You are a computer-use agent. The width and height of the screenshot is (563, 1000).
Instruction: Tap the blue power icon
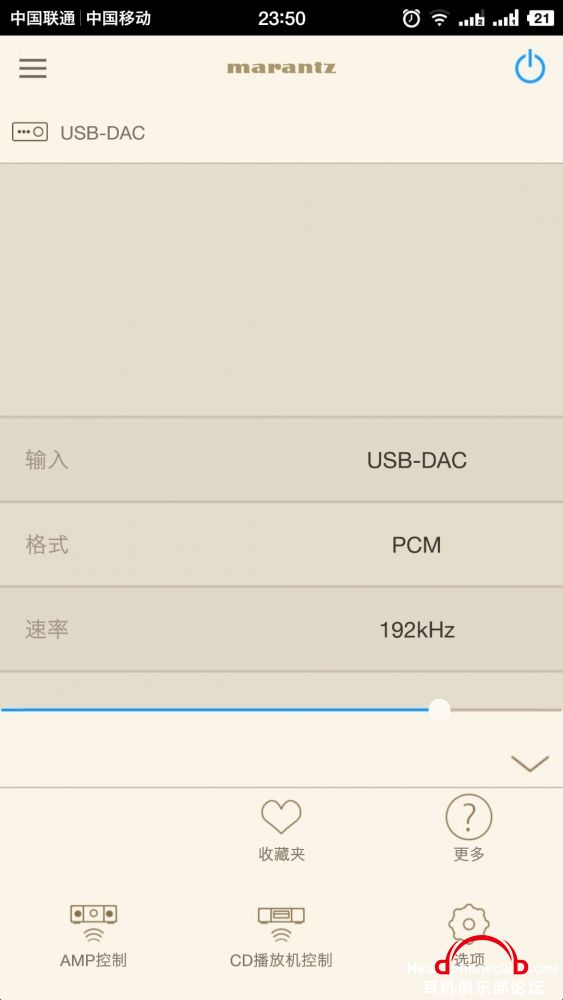pyautogui.click(x=530, y=68)
